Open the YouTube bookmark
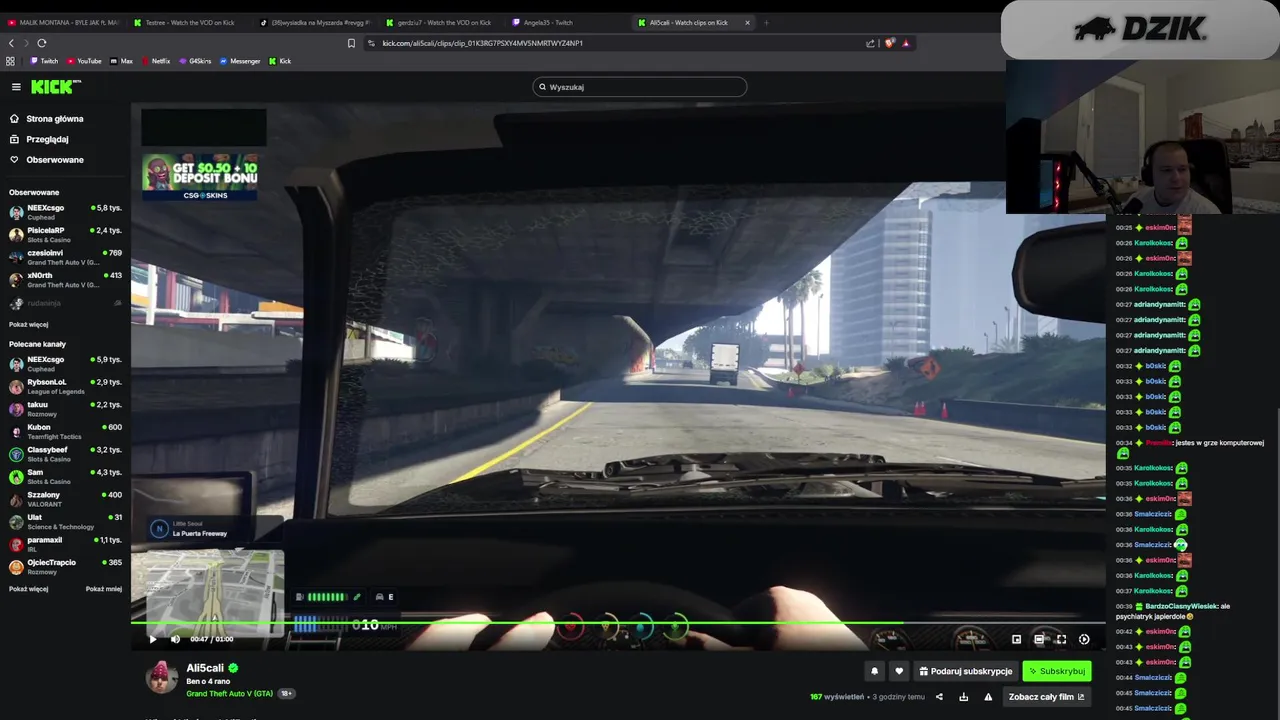 coord(85,61)
